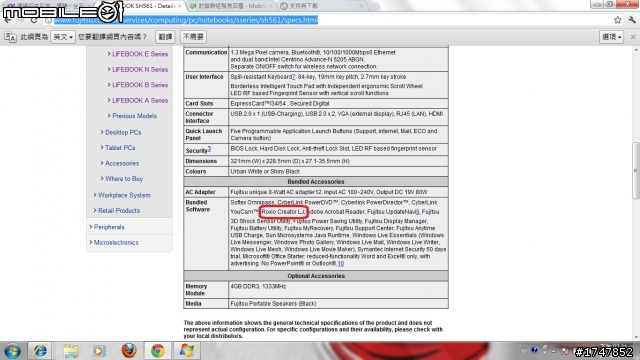
Task: Click the Windows flag taskbar icon
Action: 187,351
